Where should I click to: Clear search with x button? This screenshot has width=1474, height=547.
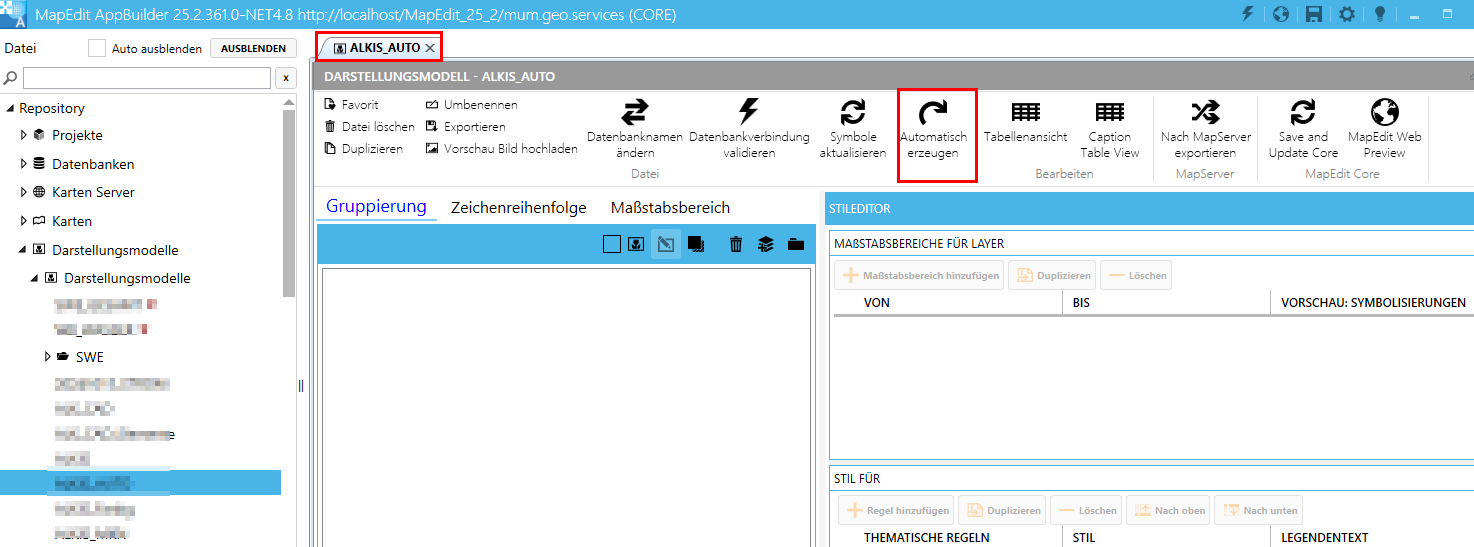[x=285, y=78]
